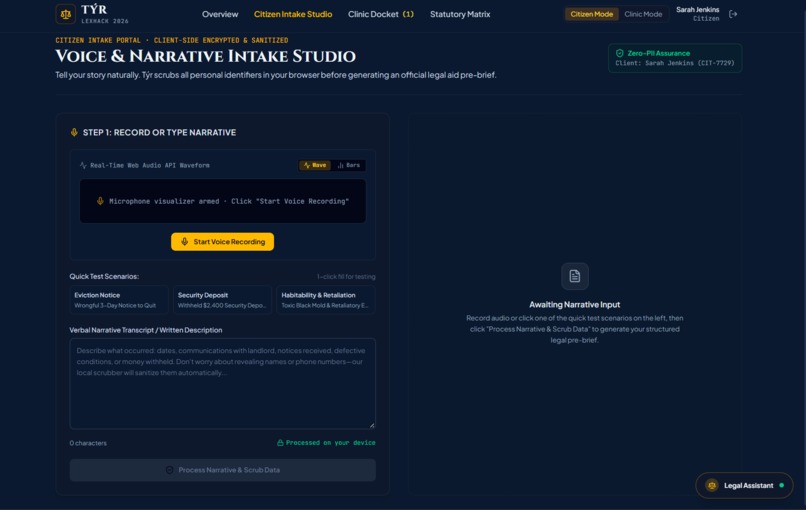The image size is (806, 510).
Task: Switch to Clinic Mode
Action: 643,14
